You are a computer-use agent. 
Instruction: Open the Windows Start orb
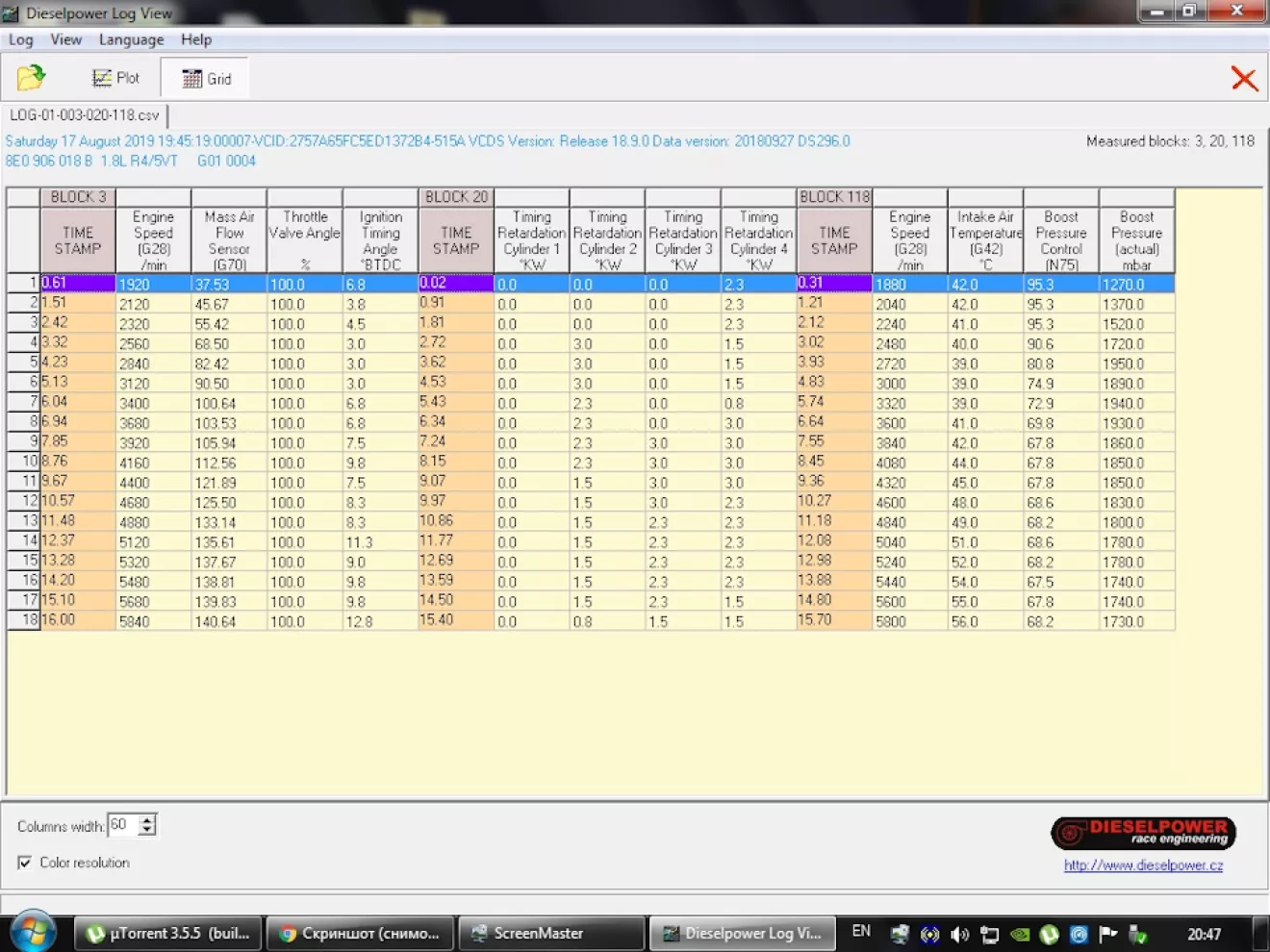[33, 932]
